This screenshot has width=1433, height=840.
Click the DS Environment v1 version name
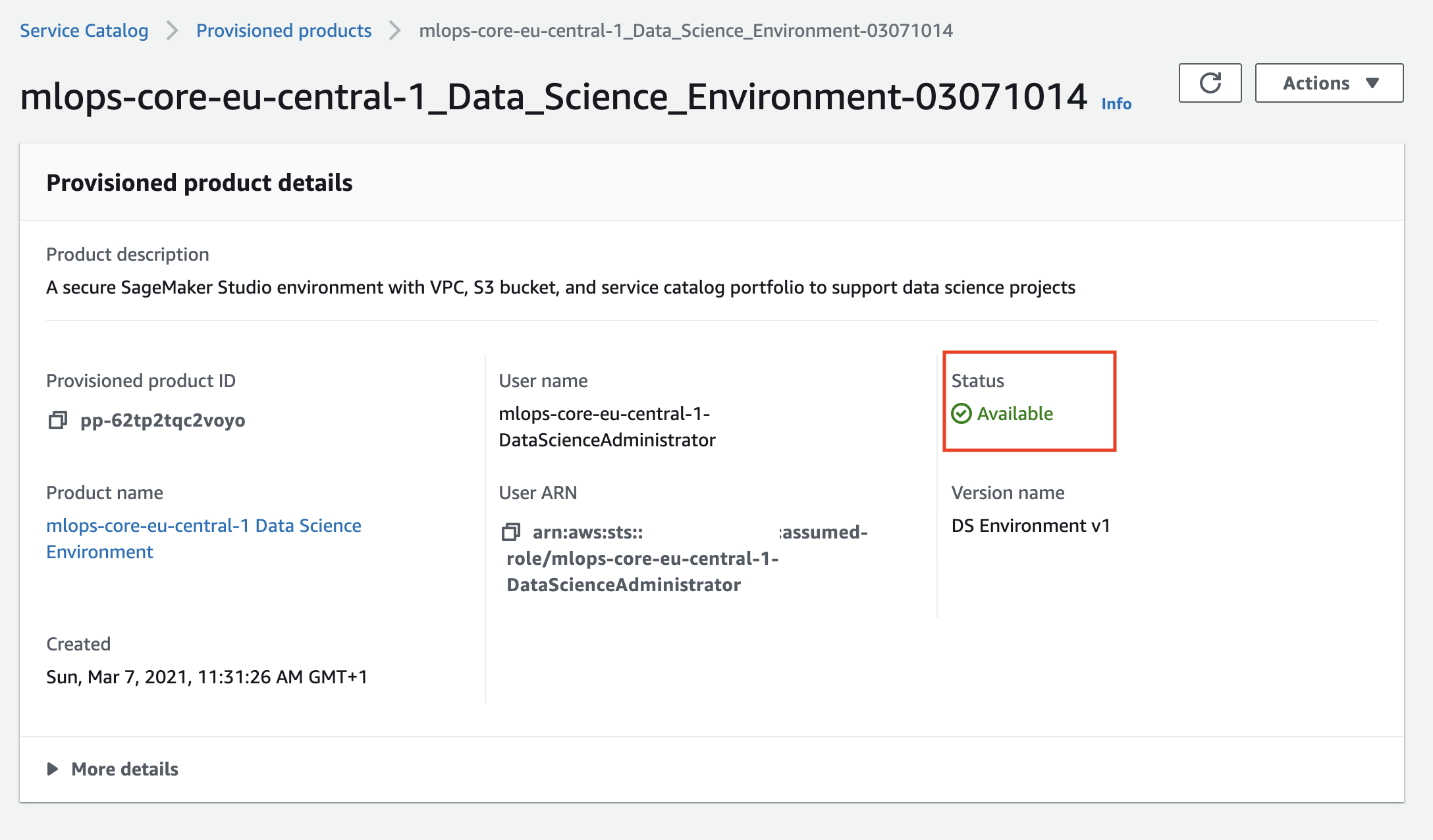coord(1031,525)
